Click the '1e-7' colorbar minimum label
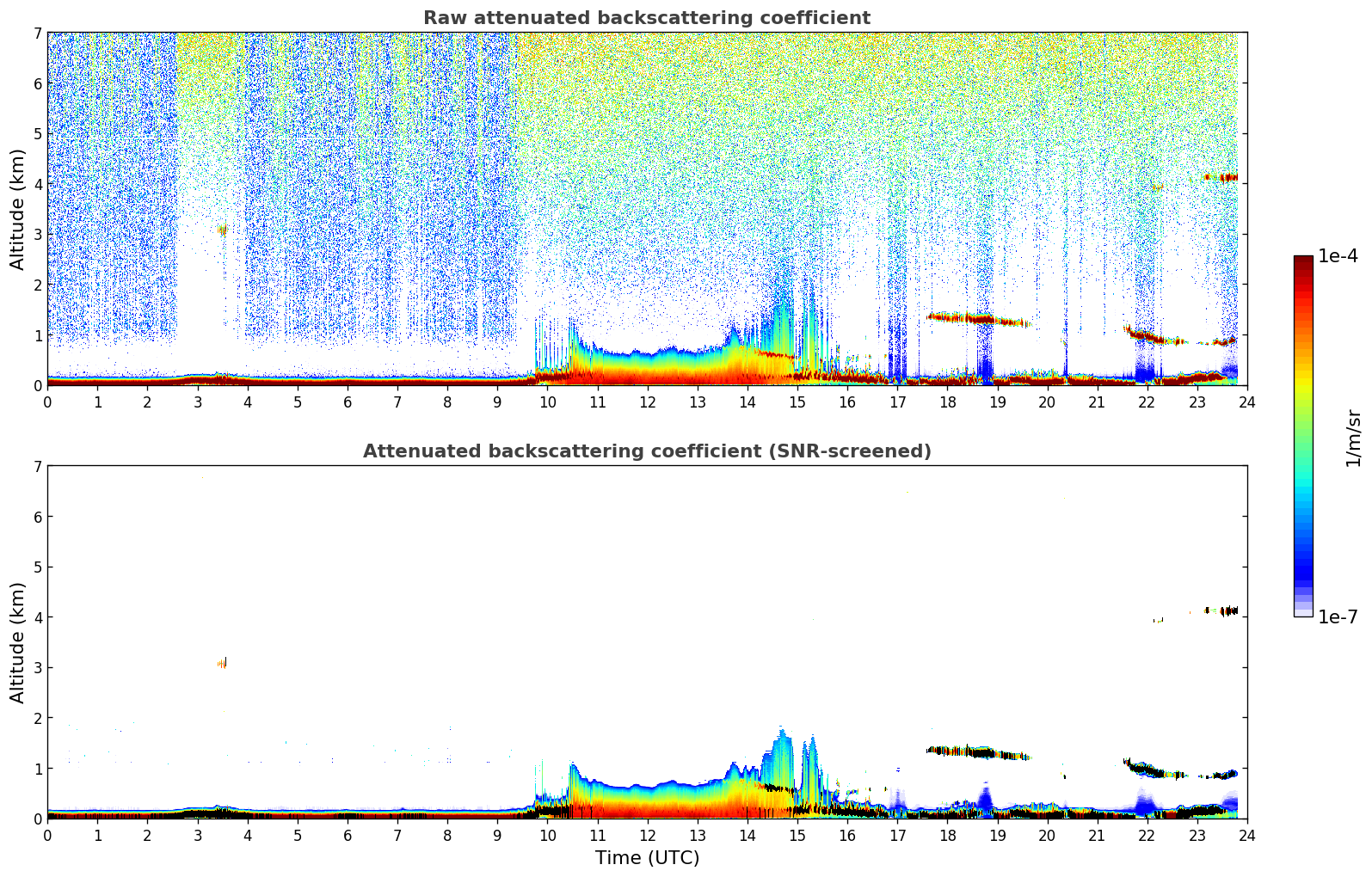Viewport: 1372px width, 877px height. coord(1338,617)
